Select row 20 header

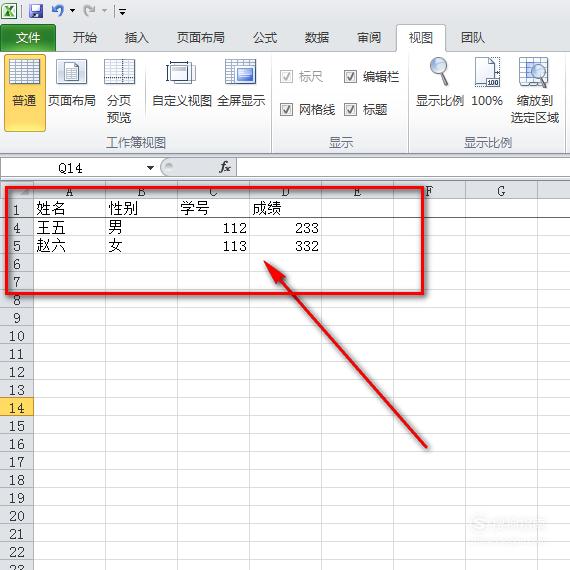click(x=17, y=515)
